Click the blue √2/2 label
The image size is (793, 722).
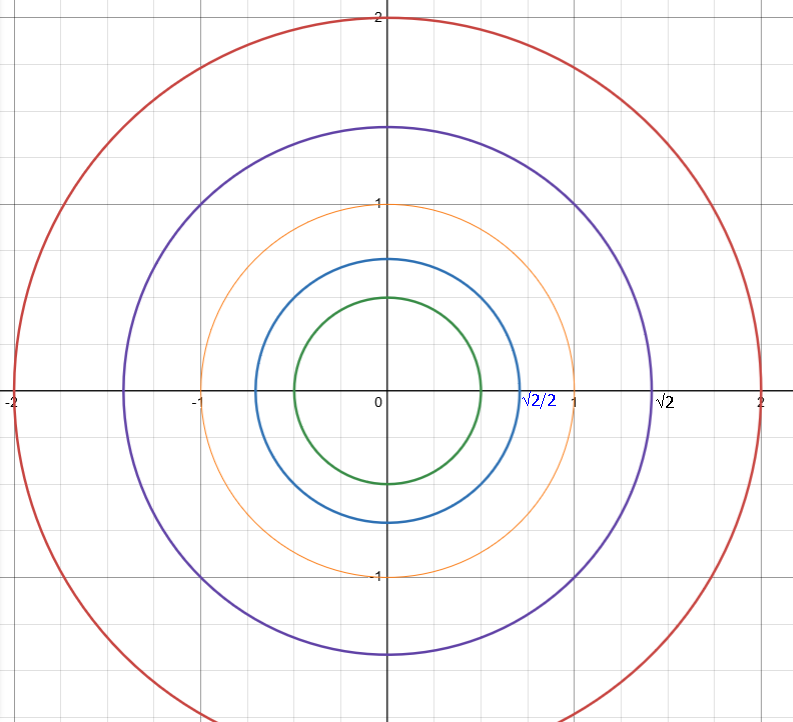[539, 401]
